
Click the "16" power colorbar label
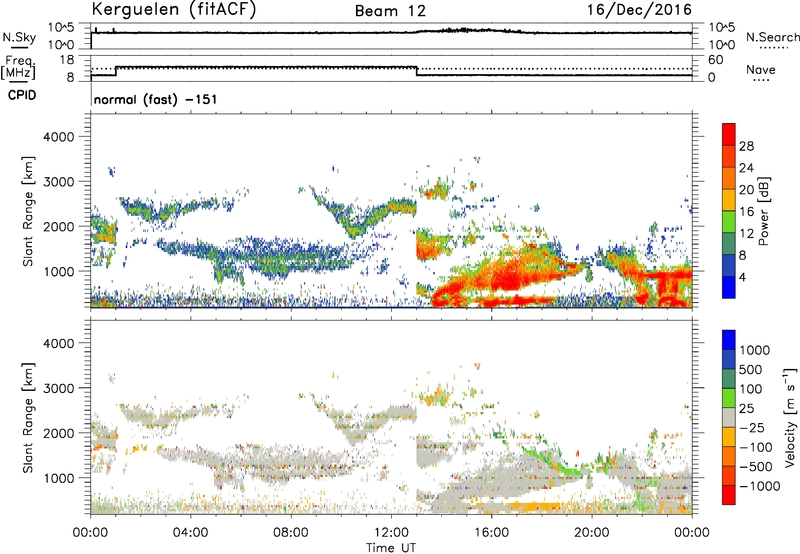746,212
